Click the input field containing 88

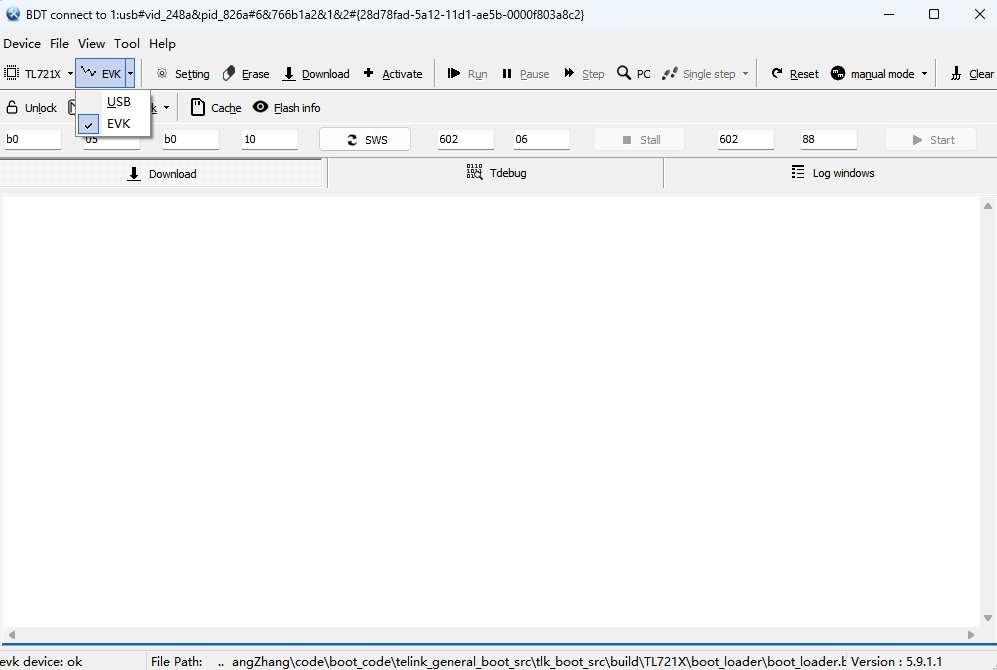(x=829, y=139)
